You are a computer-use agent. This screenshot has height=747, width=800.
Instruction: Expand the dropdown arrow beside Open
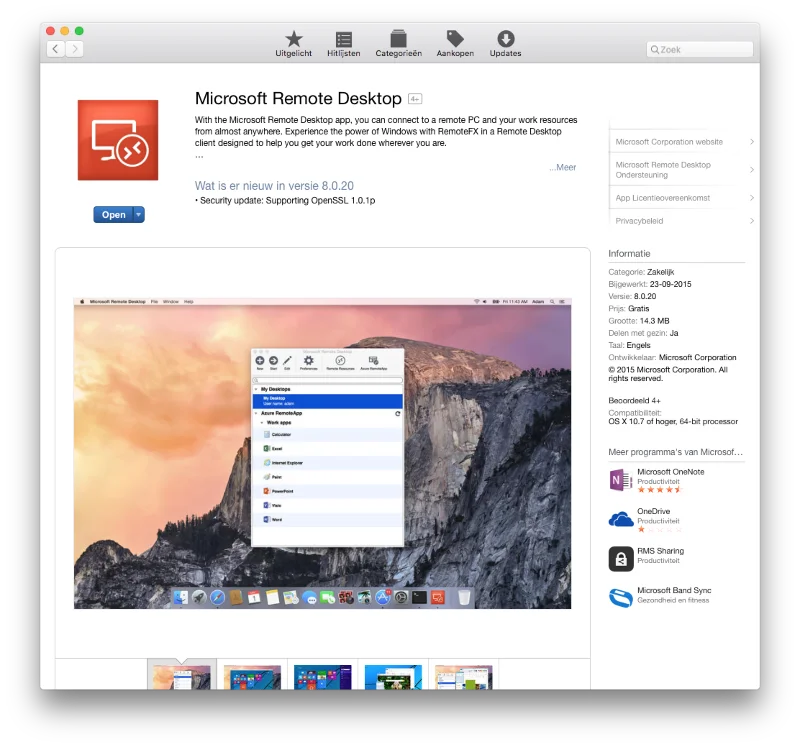tap(139, 214)
